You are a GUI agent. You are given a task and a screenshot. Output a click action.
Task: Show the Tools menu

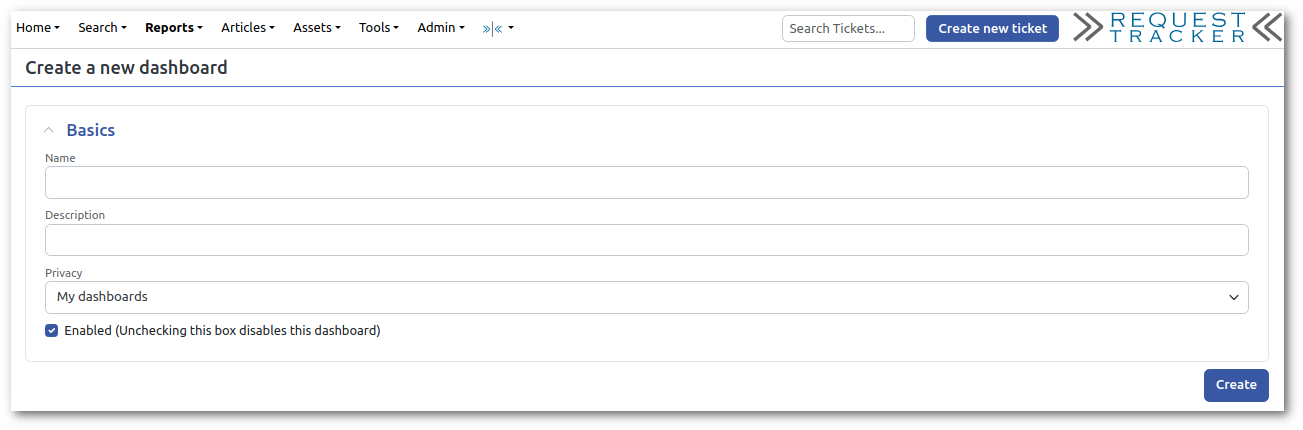click(x=379, y=28)
